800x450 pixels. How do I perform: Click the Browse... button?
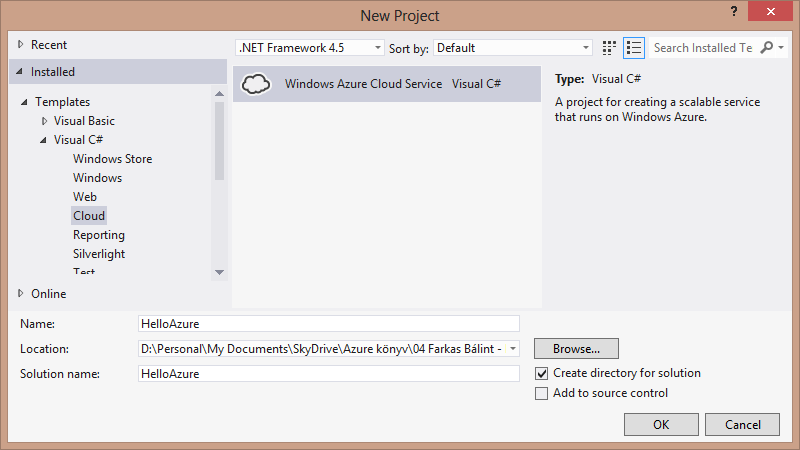point(576,349)
